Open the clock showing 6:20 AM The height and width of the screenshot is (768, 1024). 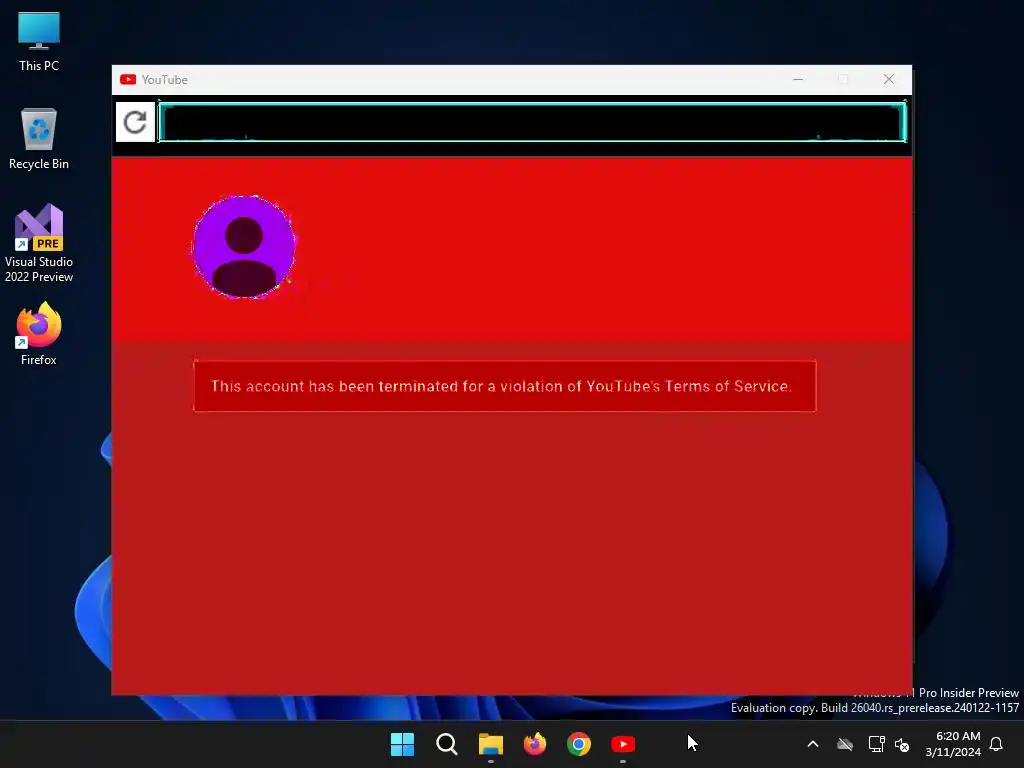pos(953,744)
